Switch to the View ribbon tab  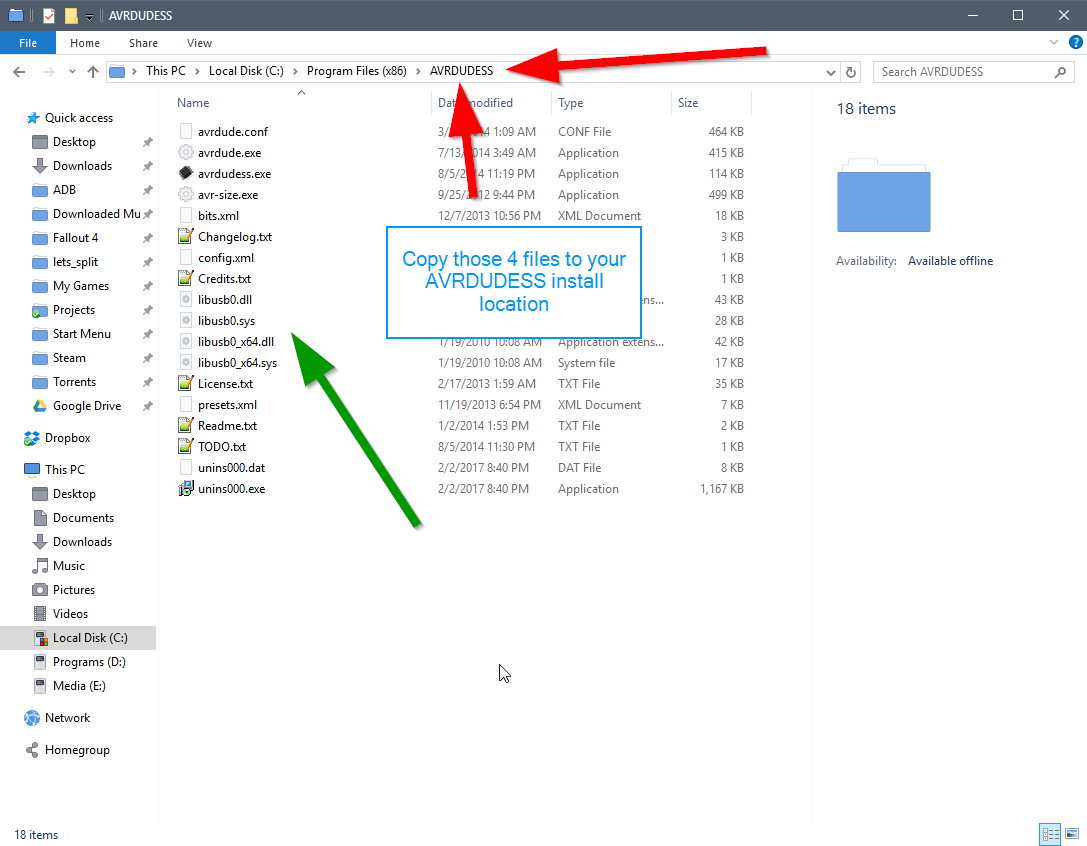[x=199, y=43]
